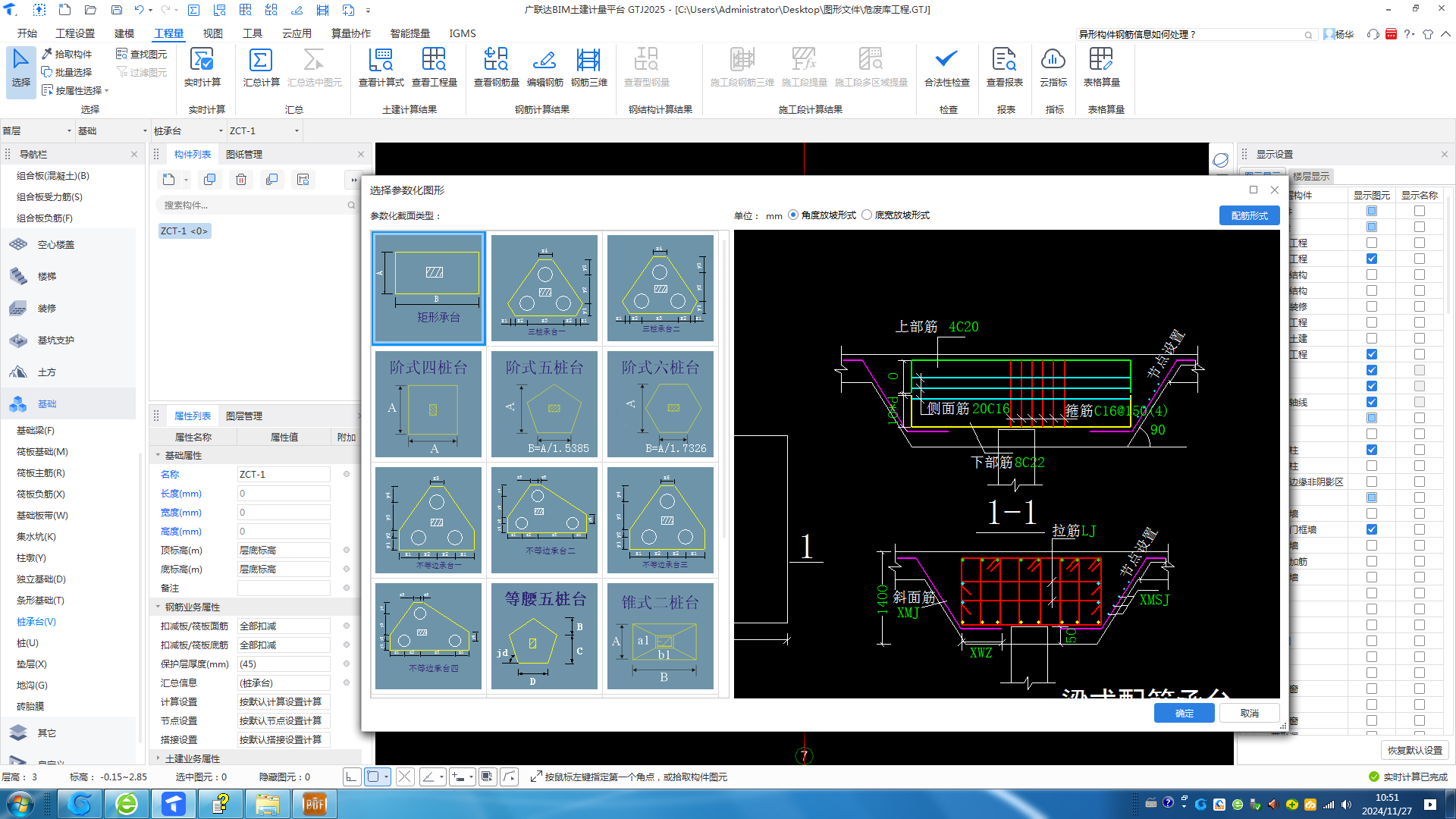This screenshot has height=819, width=1456.
Task: Expand new component dropdown arrow in 构件列表
Action: tap(186, 180)
